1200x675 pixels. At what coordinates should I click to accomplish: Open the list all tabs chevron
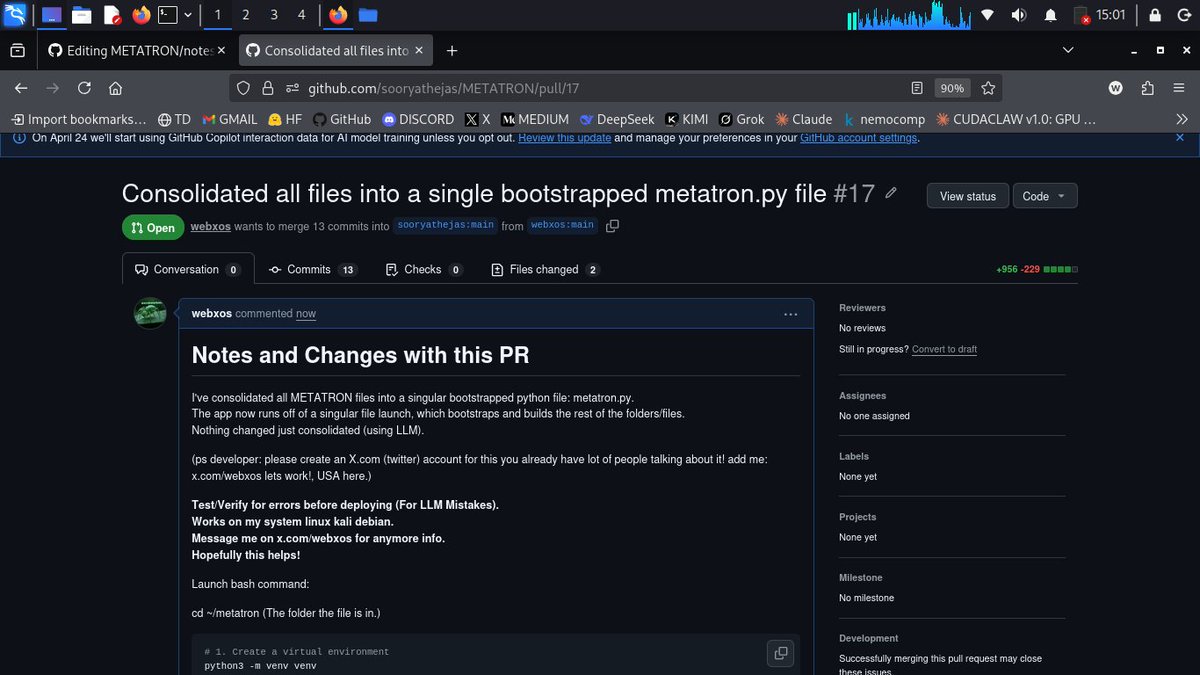coord(1068,50)
